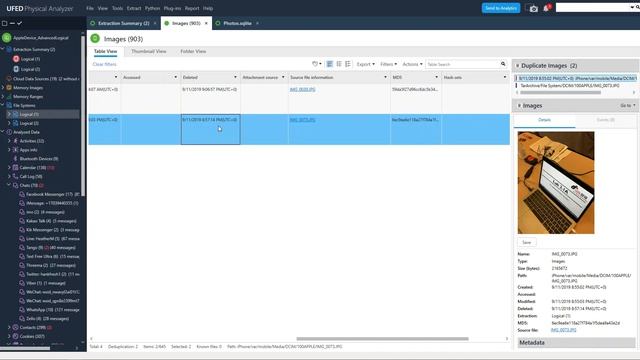
Task: Open the IMG_0073.JPG link in selected row
Action: [302, 120]
